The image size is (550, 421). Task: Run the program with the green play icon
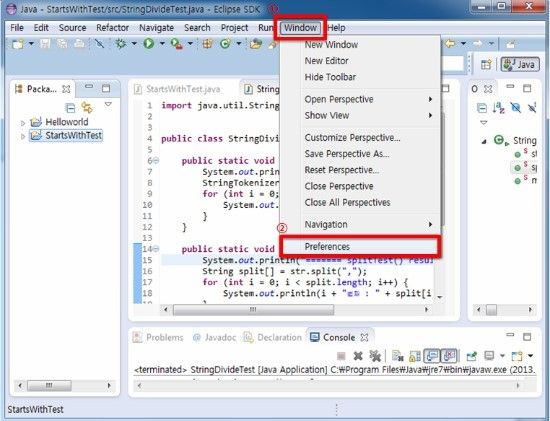tap(149, 44)
